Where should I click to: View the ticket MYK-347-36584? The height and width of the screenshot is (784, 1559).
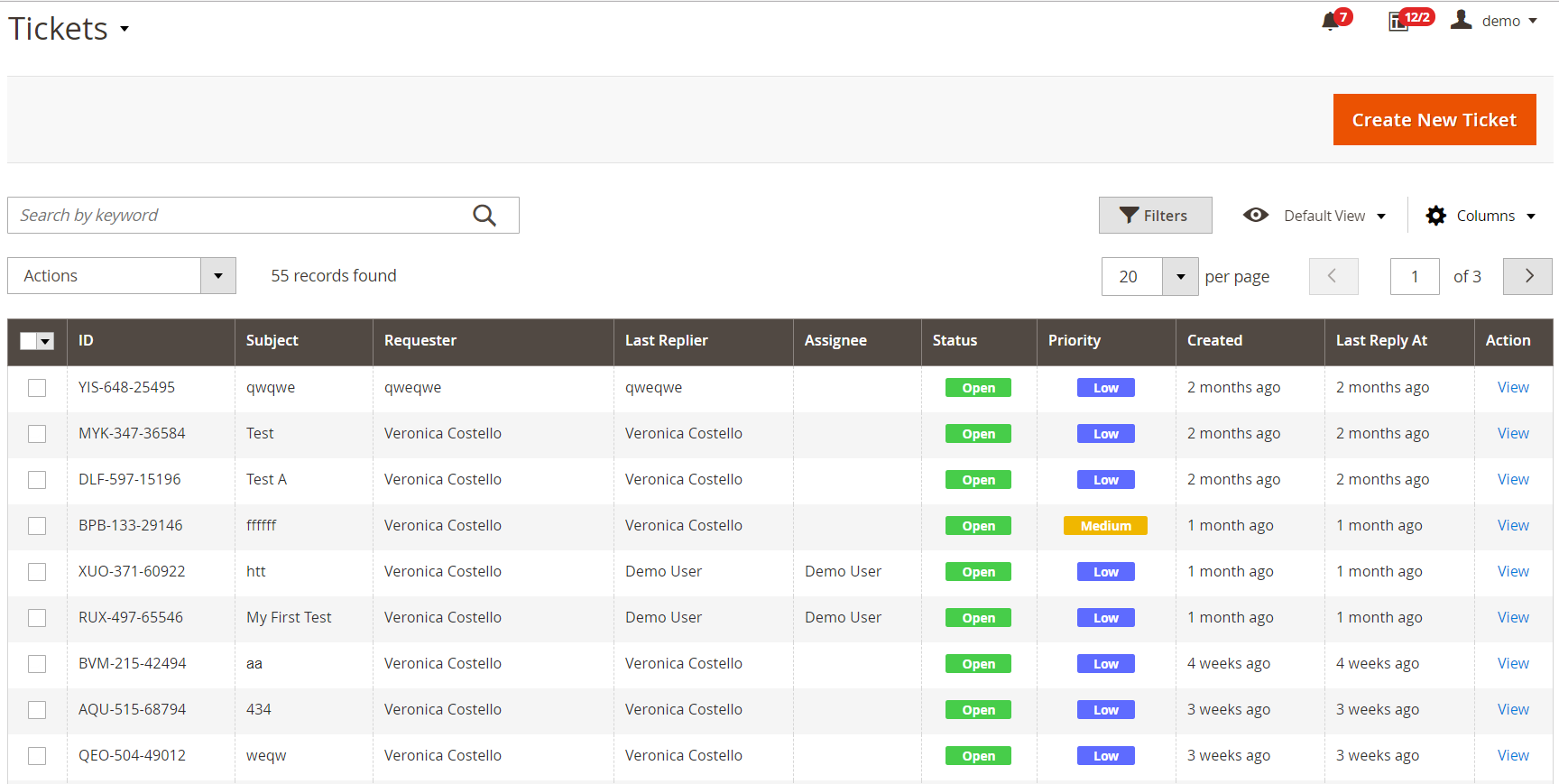click(x=1513, y=433)
